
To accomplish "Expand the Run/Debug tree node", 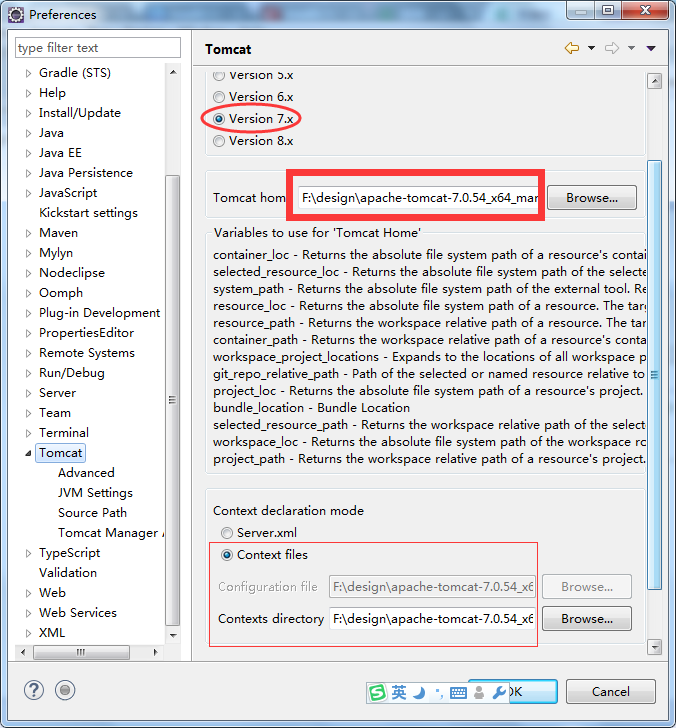I will click(x=28, y=373).
